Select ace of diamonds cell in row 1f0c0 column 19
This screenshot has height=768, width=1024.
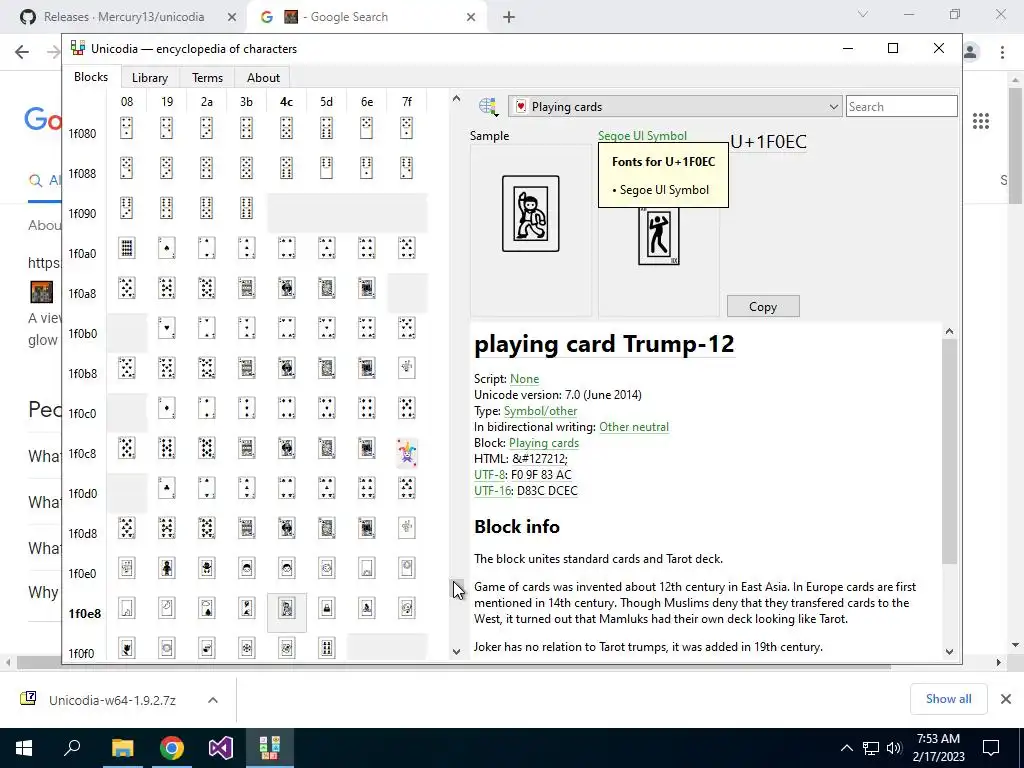[x=167, y=408]
